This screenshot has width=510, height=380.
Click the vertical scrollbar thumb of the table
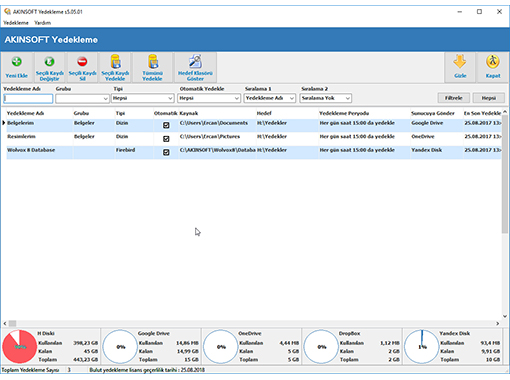click(x=505, y=173)
